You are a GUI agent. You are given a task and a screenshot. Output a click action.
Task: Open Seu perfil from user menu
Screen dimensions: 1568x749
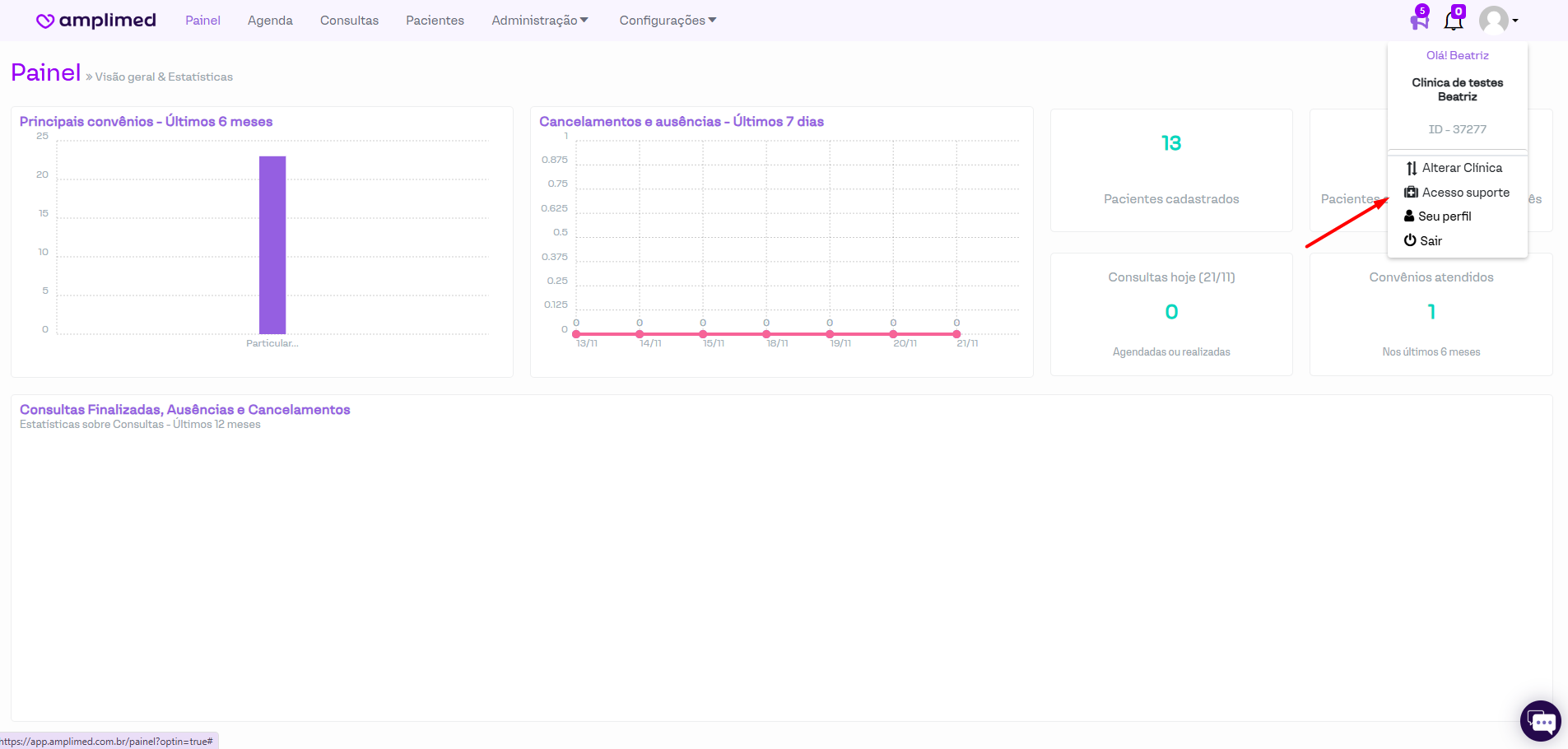[1444, 216]
